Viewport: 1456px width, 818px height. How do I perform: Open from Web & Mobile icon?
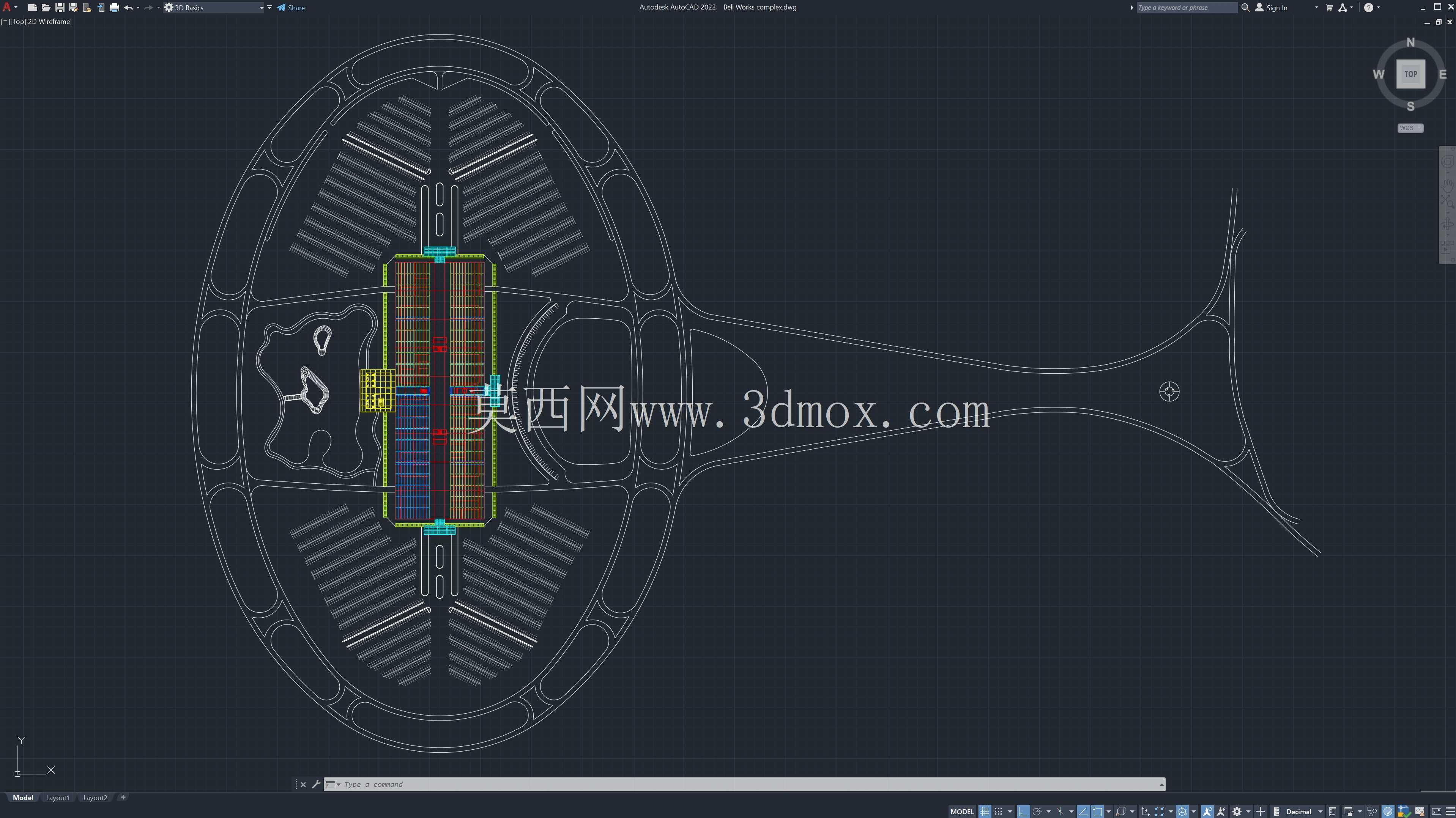87,7
